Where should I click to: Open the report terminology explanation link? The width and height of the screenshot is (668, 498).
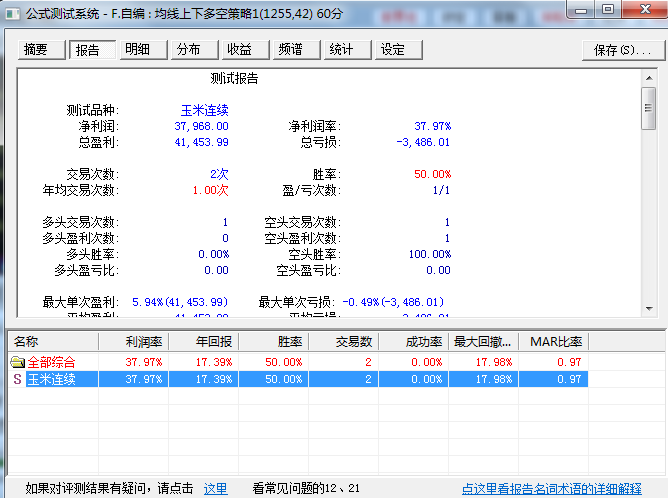[551, 489]
